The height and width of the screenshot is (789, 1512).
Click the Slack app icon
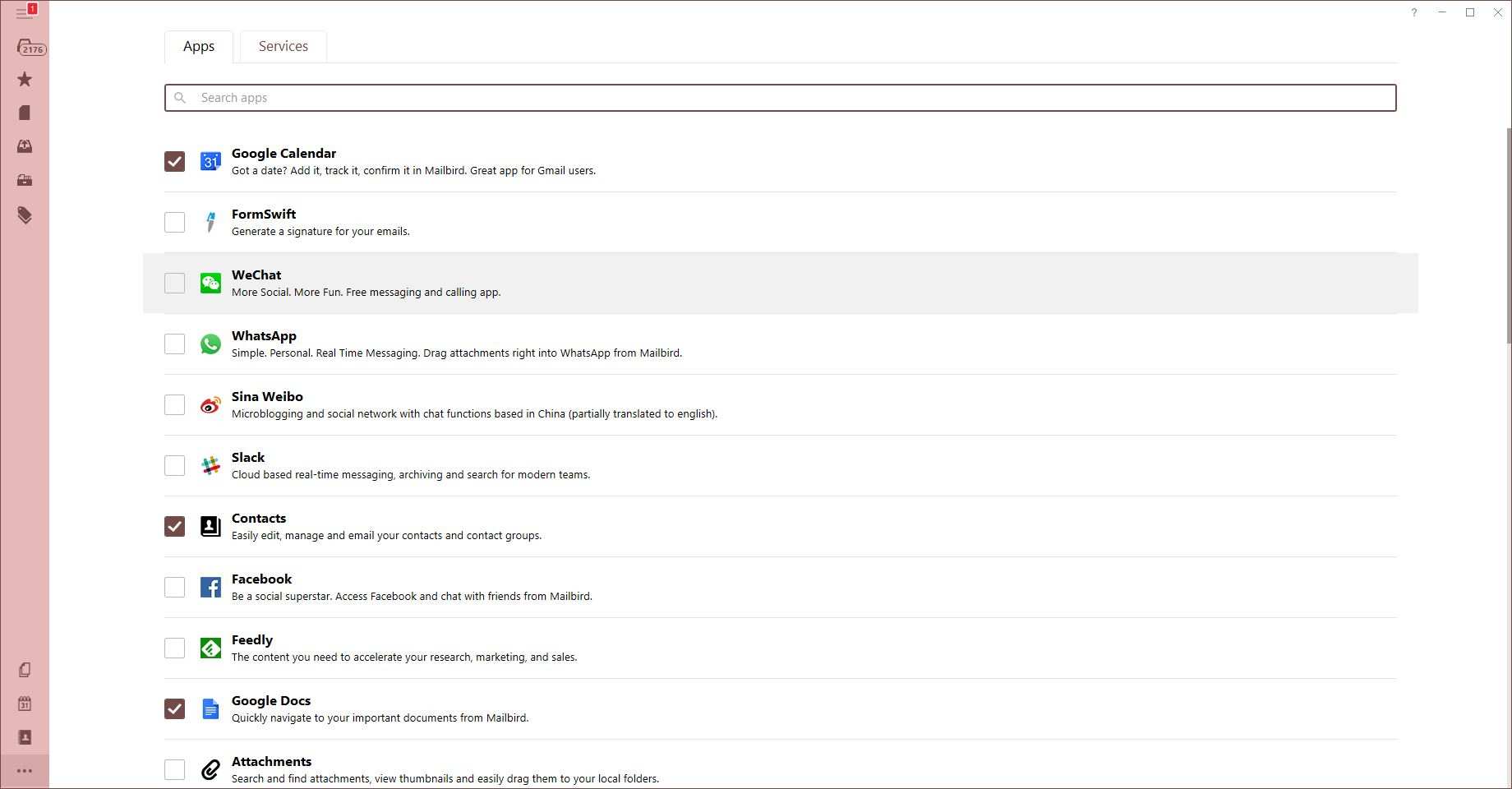210,465
